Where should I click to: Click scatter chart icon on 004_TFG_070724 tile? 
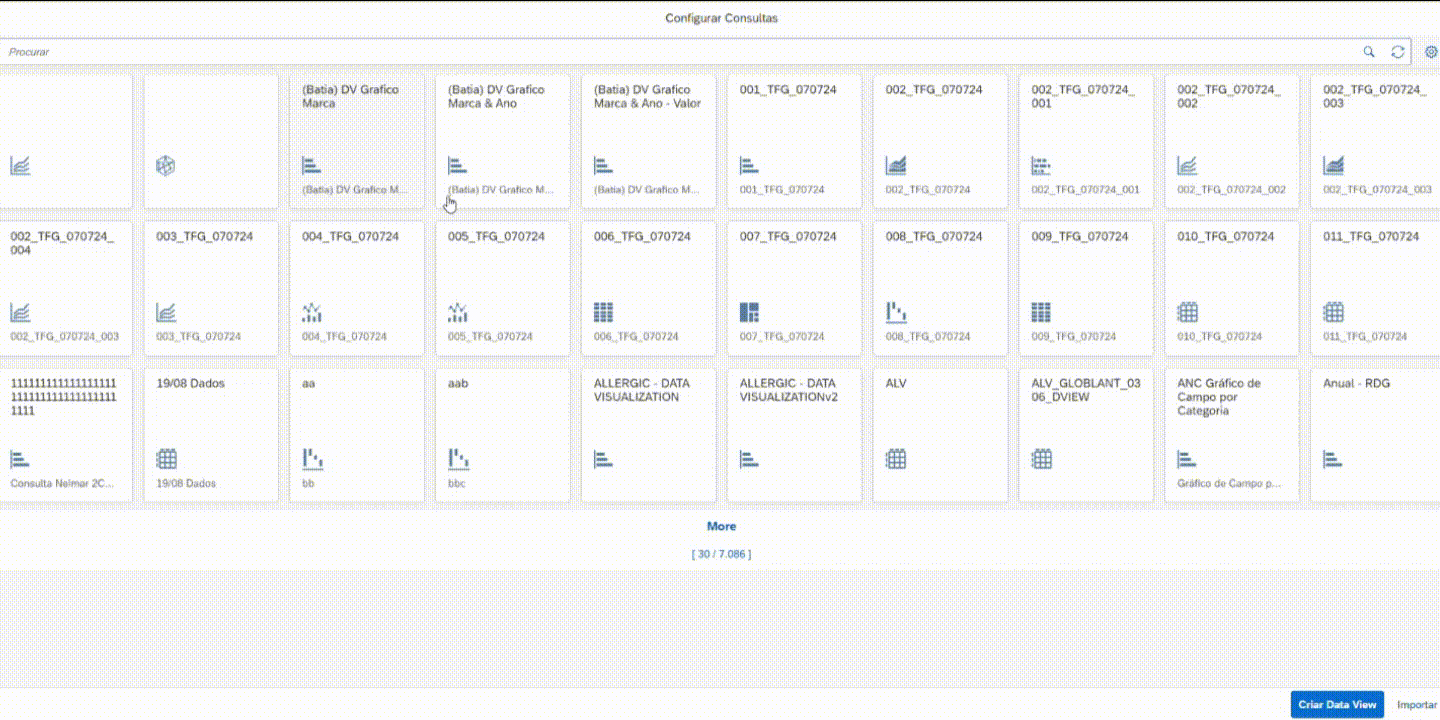pos(311,312)
